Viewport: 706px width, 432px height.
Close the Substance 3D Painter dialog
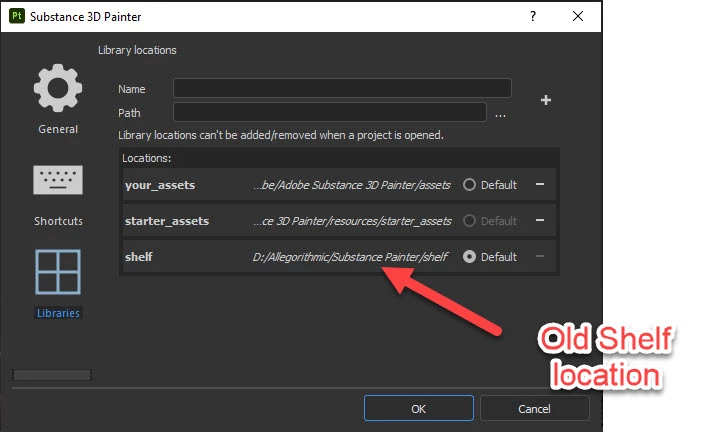(578, 16)
